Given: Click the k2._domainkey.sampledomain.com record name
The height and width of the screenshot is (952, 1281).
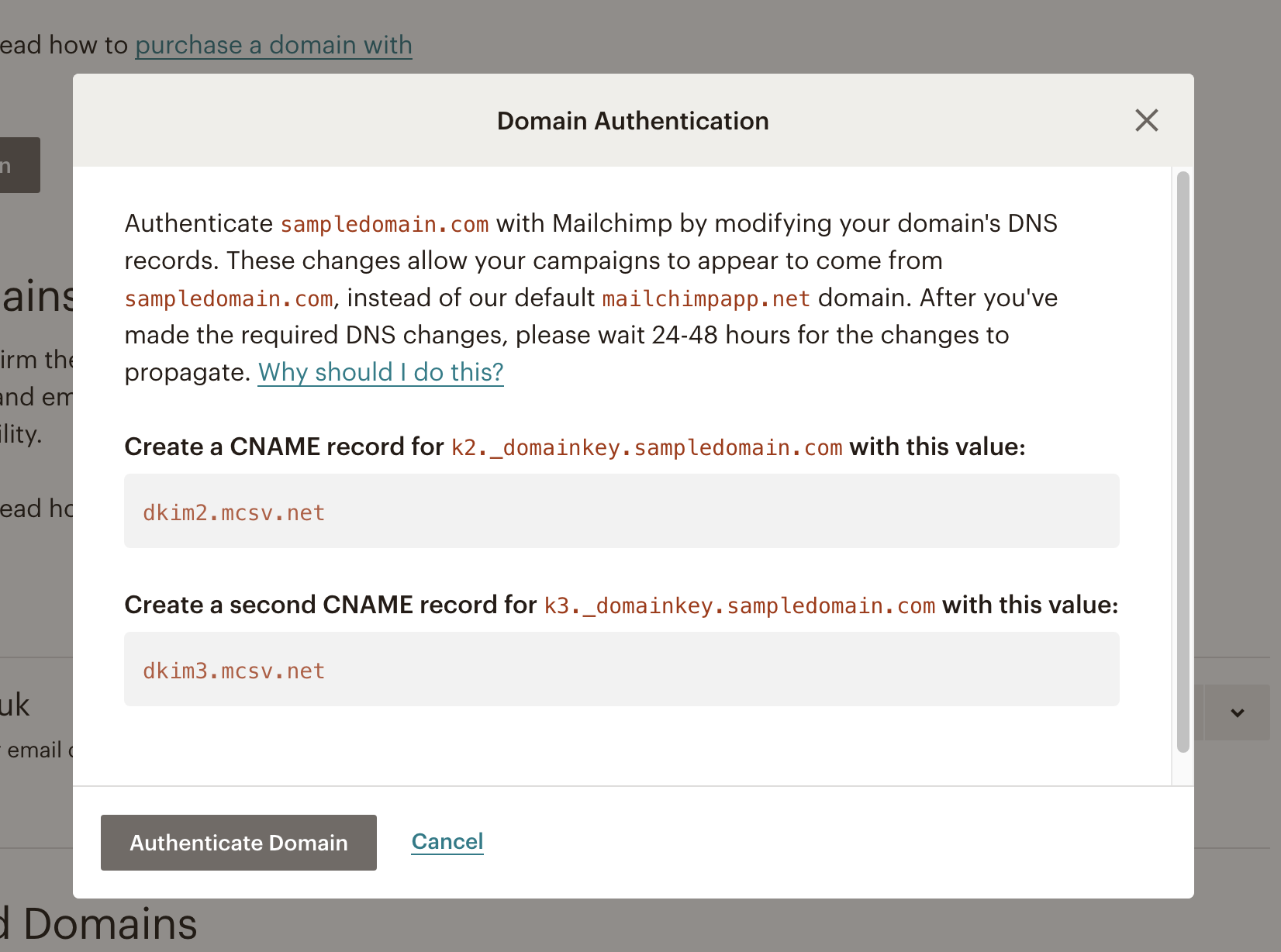Looking at the screenshot, I should (647, 447).
